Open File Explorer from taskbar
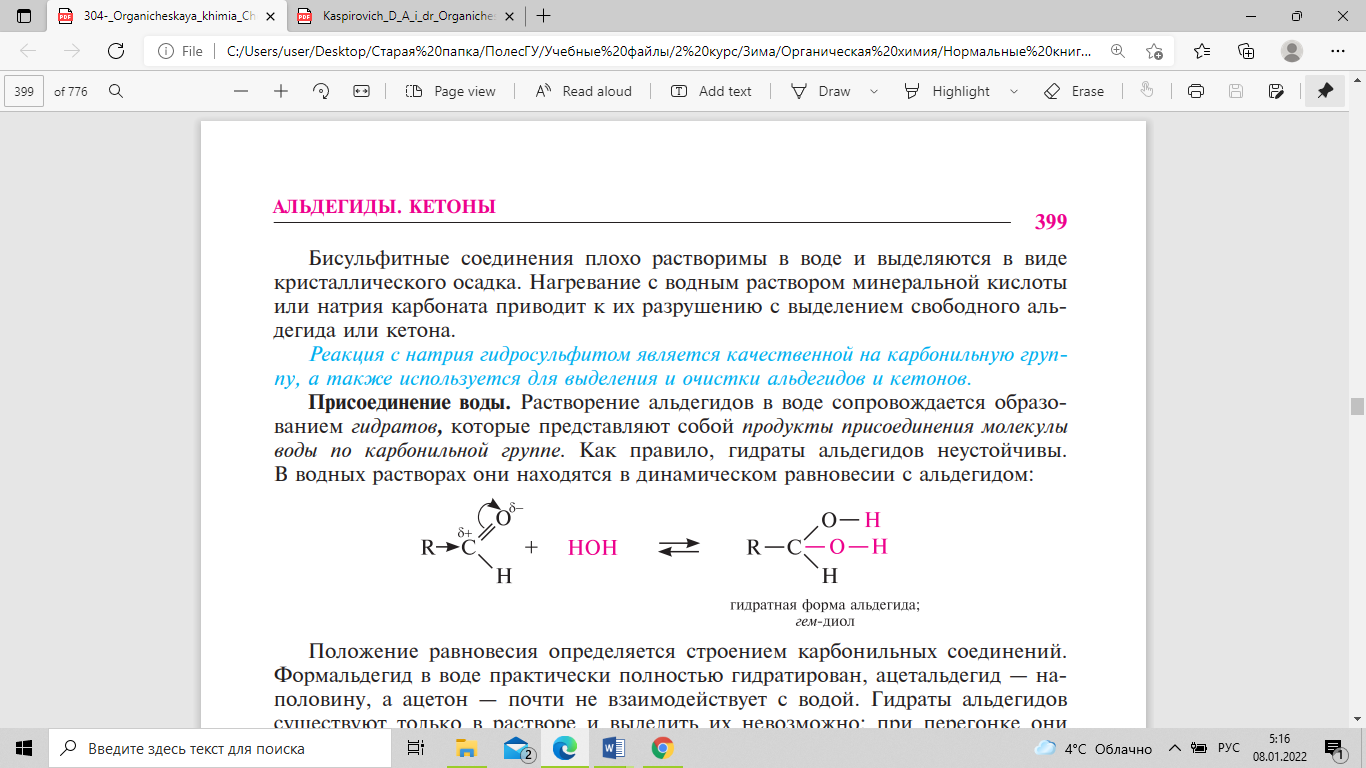The image size is (1366, 768). 467,747
